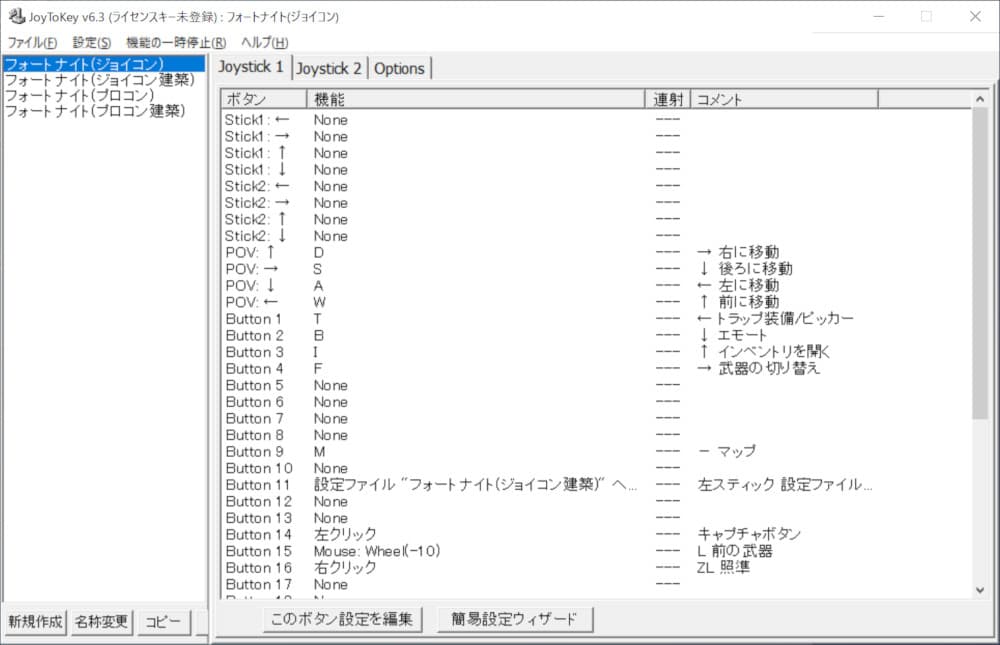Screen dimensions: 1000x645
Task: Click the 連射 column header
Action: 668,99
